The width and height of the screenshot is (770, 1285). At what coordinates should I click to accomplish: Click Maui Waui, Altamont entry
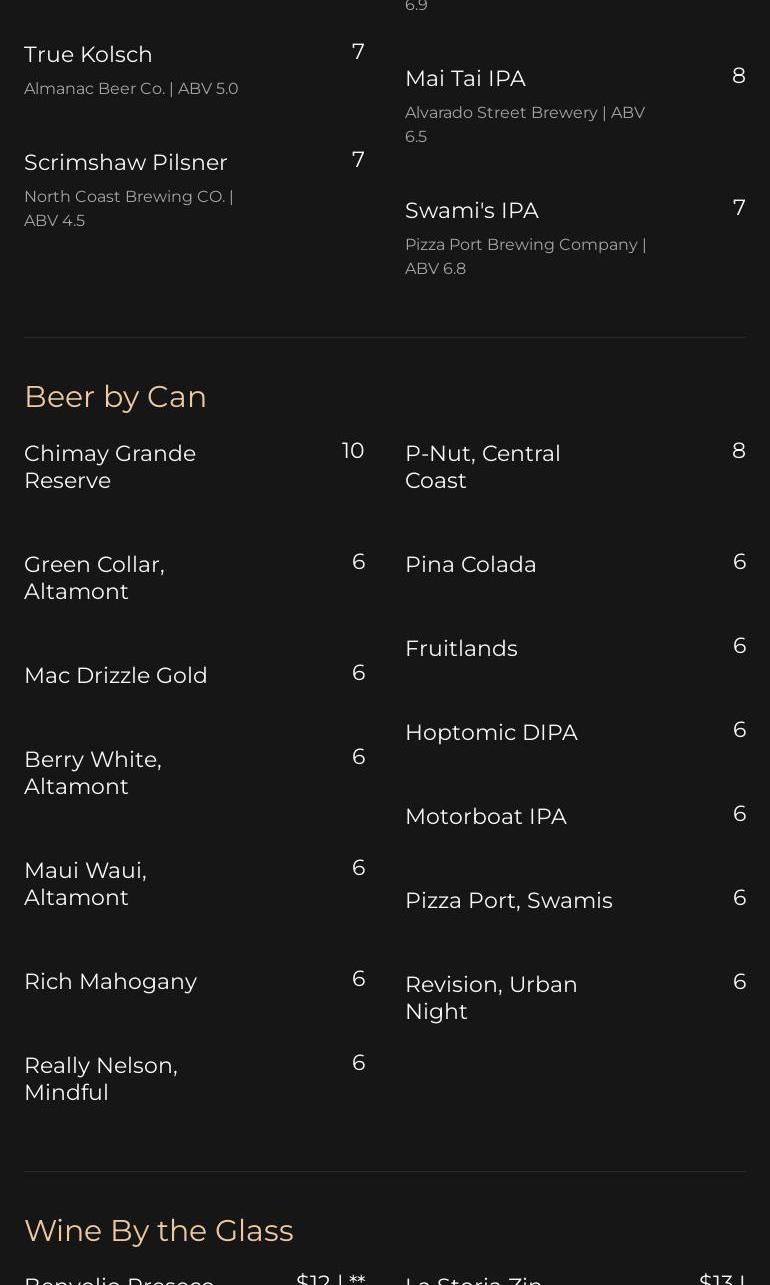tap(86, 884)
